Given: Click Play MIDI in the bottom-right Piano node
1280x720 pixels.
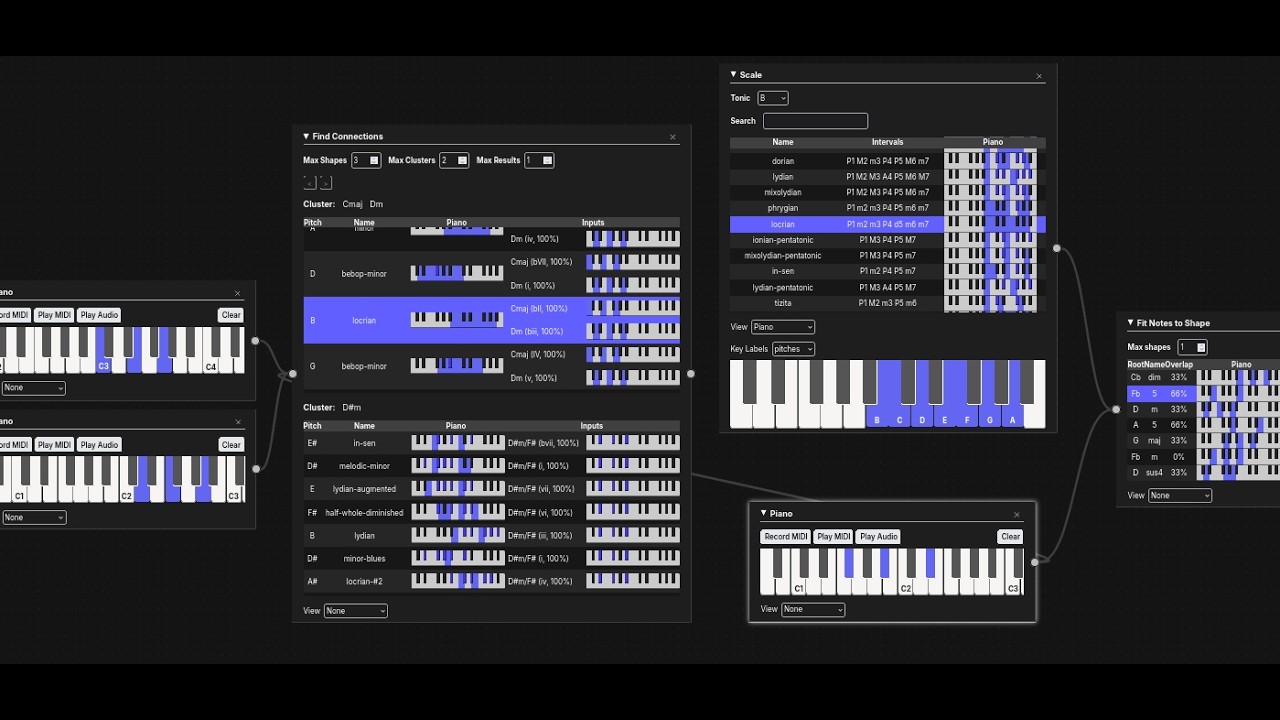Looking at the screenshot, I should pyautogui.click(x=834, y=537).
